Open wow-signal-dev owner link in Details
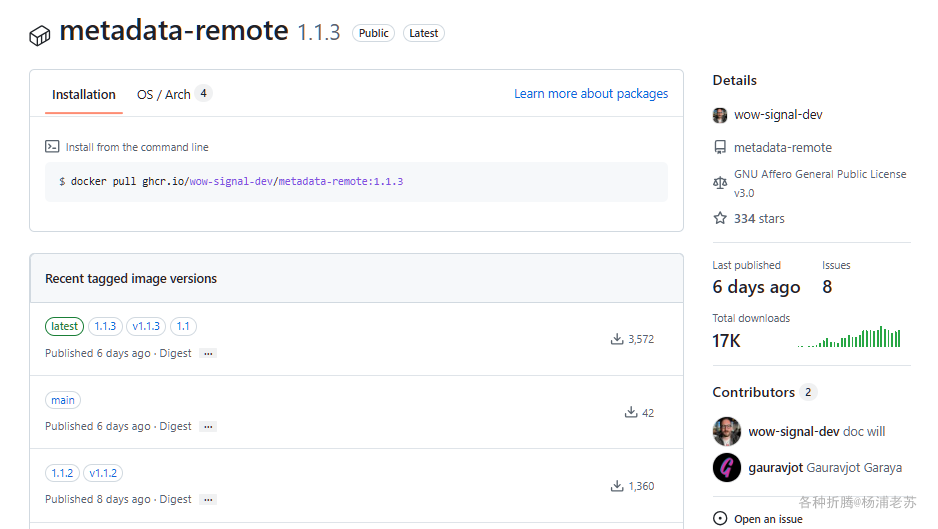The width and height of the screenshot is (938, 529). (778, 115)
